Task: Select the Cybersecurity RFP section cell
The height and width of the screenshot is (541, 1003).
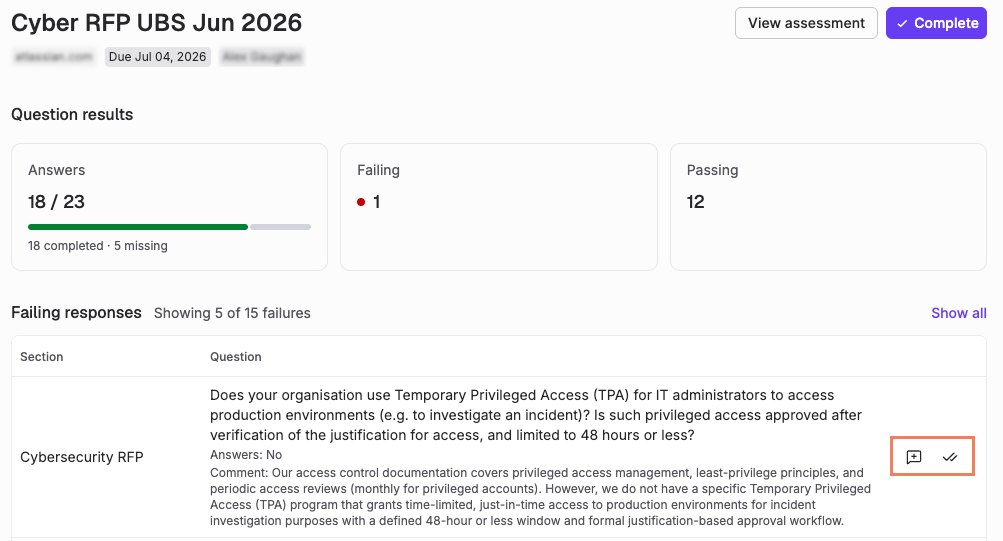Action: [81, 457]
